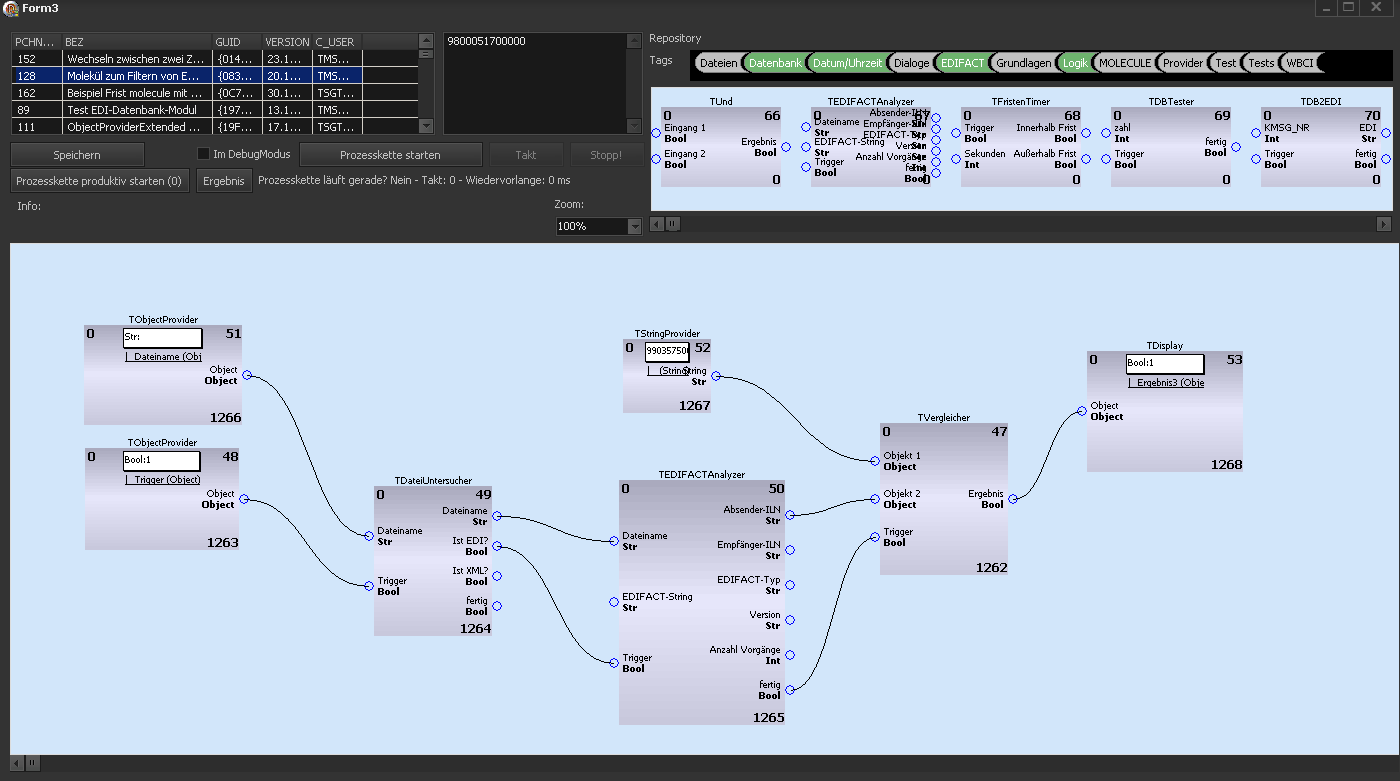Image resolution: width=1400 pixels, height=781 pixels.
Task: Select row 111 ObjectProviderExtended
Action: (x=214, y=127)
